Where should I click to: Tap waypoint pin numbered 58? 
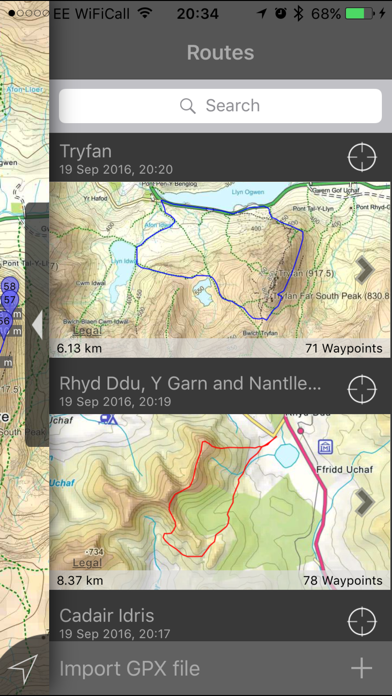10,286
